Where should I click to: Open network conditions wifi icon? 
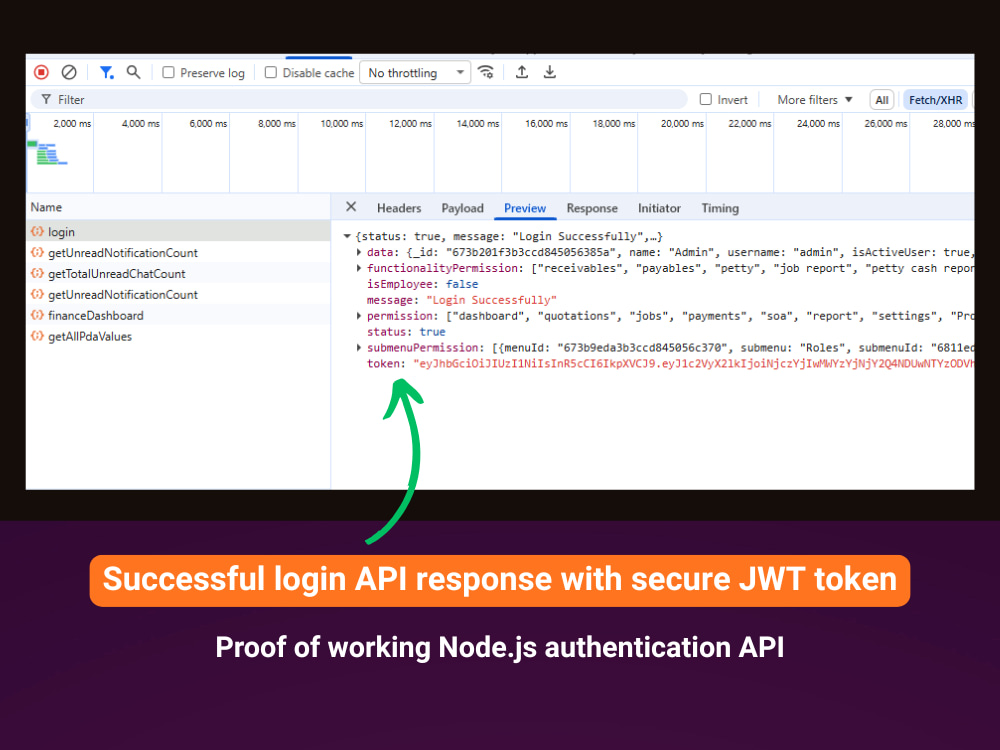point(486,72)
